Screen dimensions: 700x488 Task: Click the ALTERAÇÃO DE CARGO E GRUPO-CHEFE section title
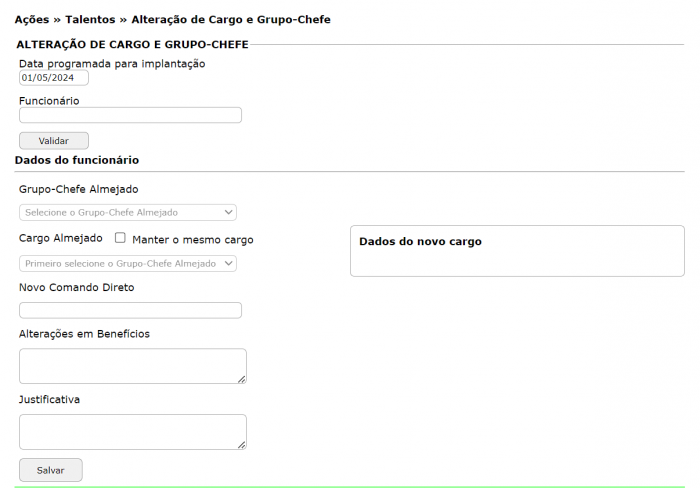point(133,44)
